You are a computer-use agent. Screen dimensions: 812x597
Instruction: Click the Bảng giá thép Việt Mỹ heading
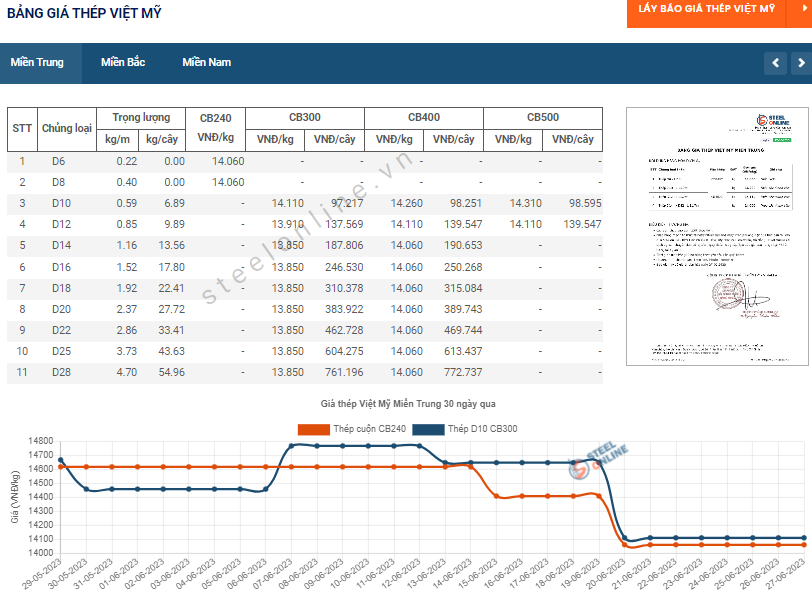pyautogui.click(x=84, y=13)
